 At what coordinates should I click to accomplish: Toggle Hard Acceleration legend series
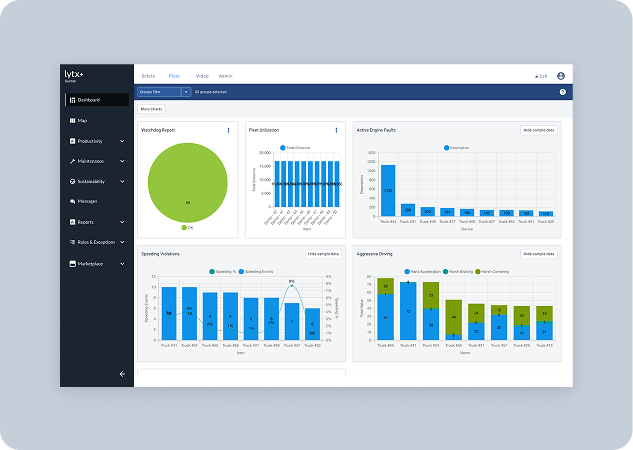(x=422, y=272)
